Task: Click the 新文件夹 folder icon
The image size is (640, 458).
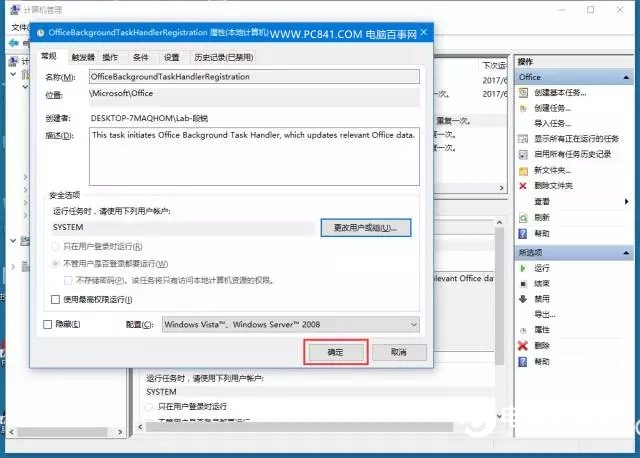Action: click(x=523, y=170)
